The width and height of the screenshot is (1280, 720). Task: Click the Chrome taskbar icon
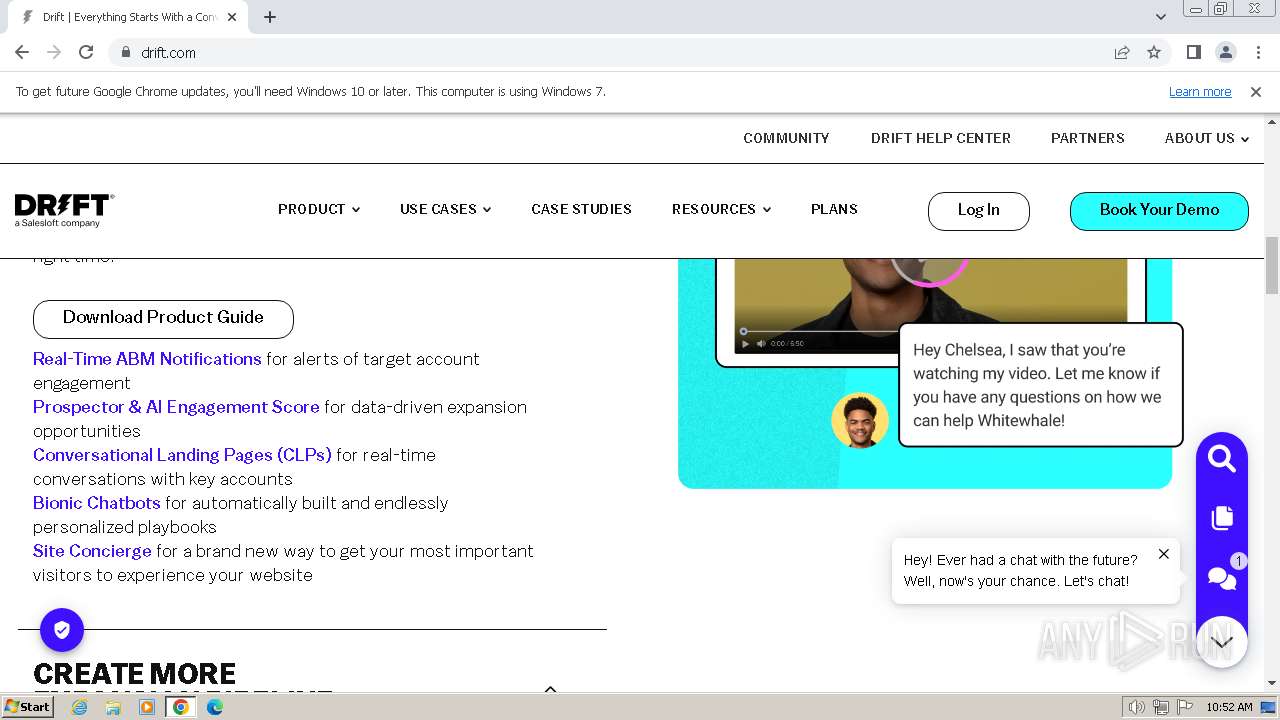181,707
